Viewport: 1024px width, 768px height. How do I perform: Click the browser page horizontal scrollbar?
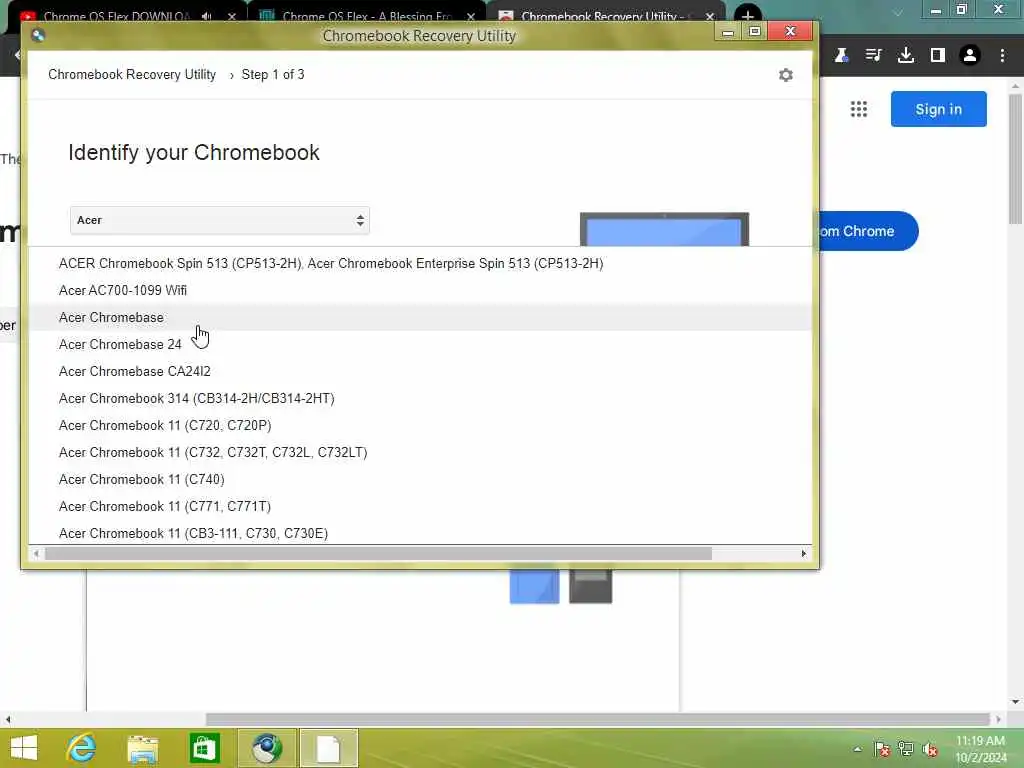[x=598, y=719]
